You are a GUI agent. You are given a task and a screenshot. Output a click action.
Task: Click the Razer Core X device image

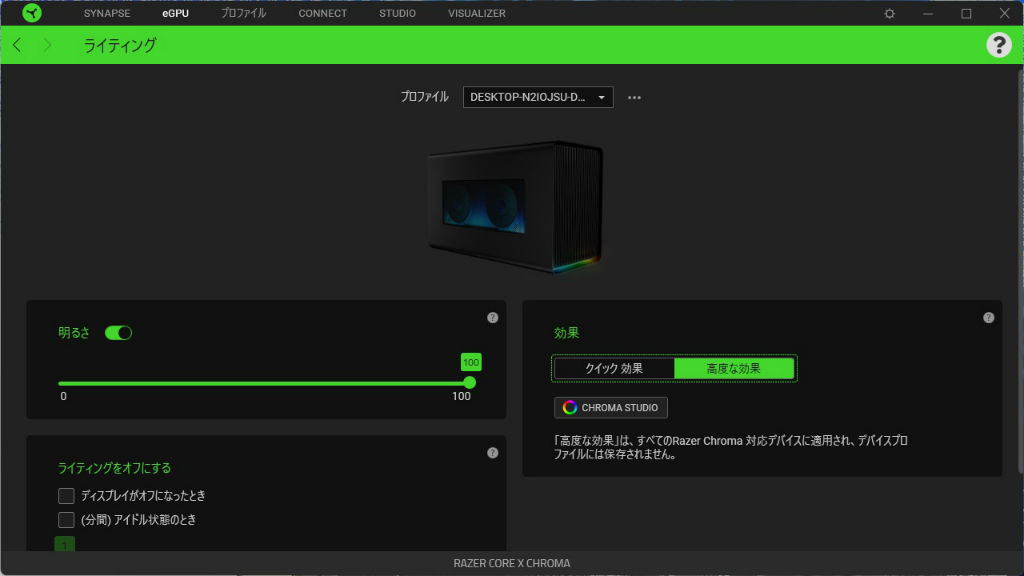coord(515,206)
